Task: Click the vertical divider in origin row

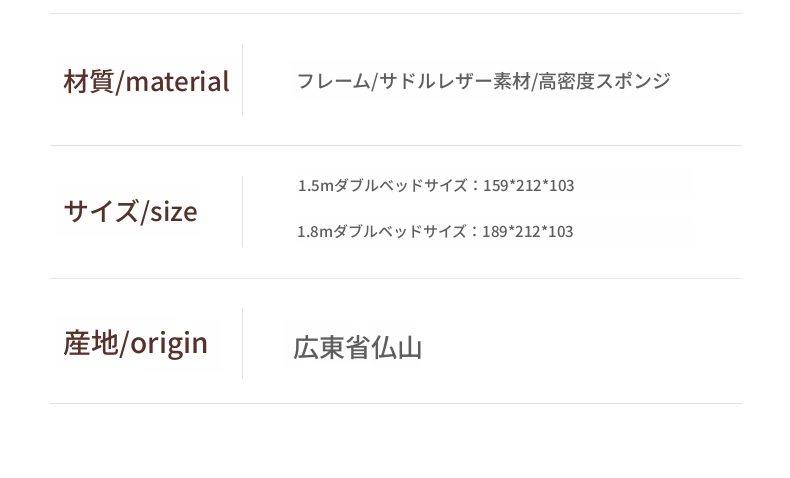Action: pyautogui.click(x=242, y=344)
